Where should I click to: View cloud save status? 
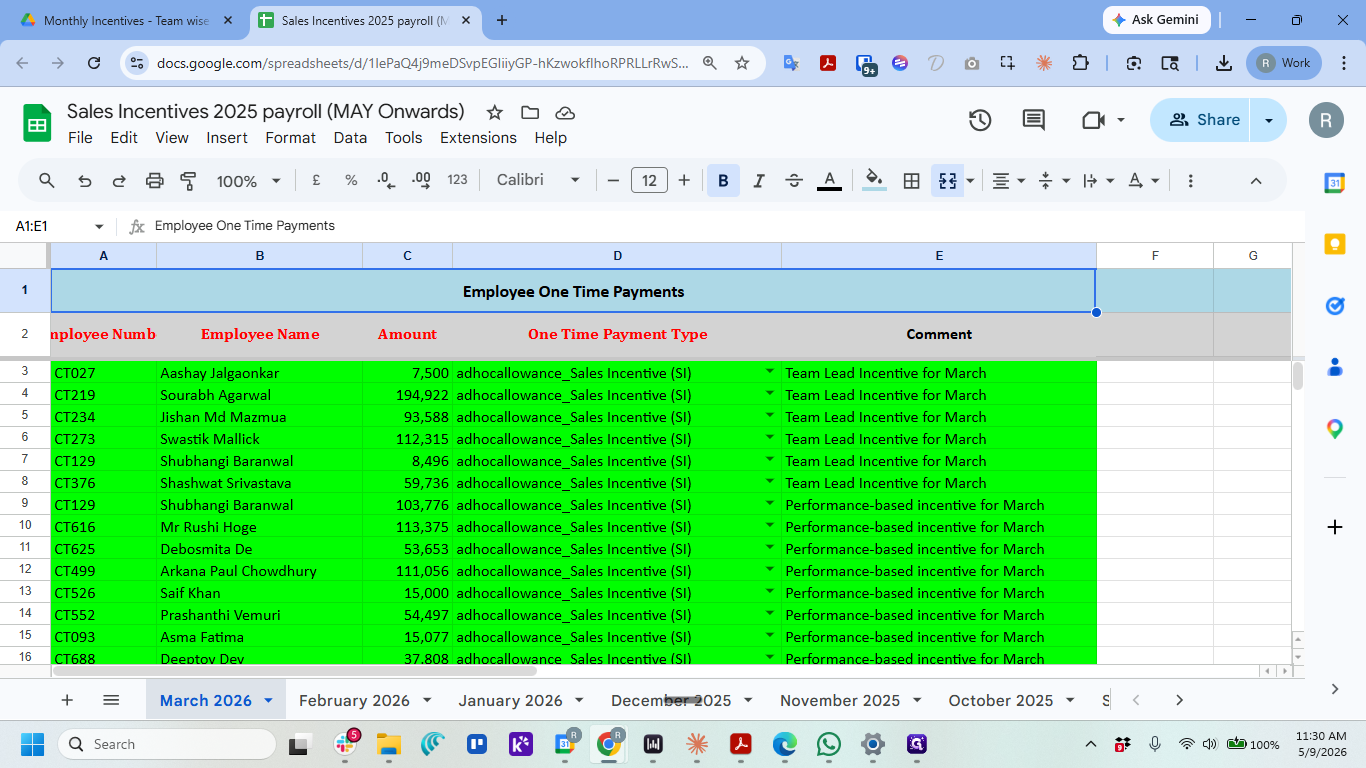click(x=565, y=112)
